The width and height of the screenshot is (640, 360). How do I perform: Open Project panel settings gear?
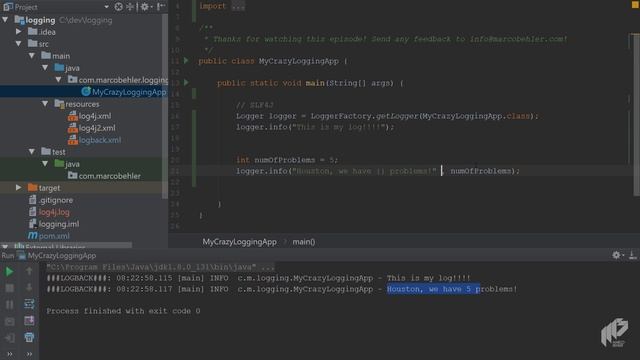[145, 7]
